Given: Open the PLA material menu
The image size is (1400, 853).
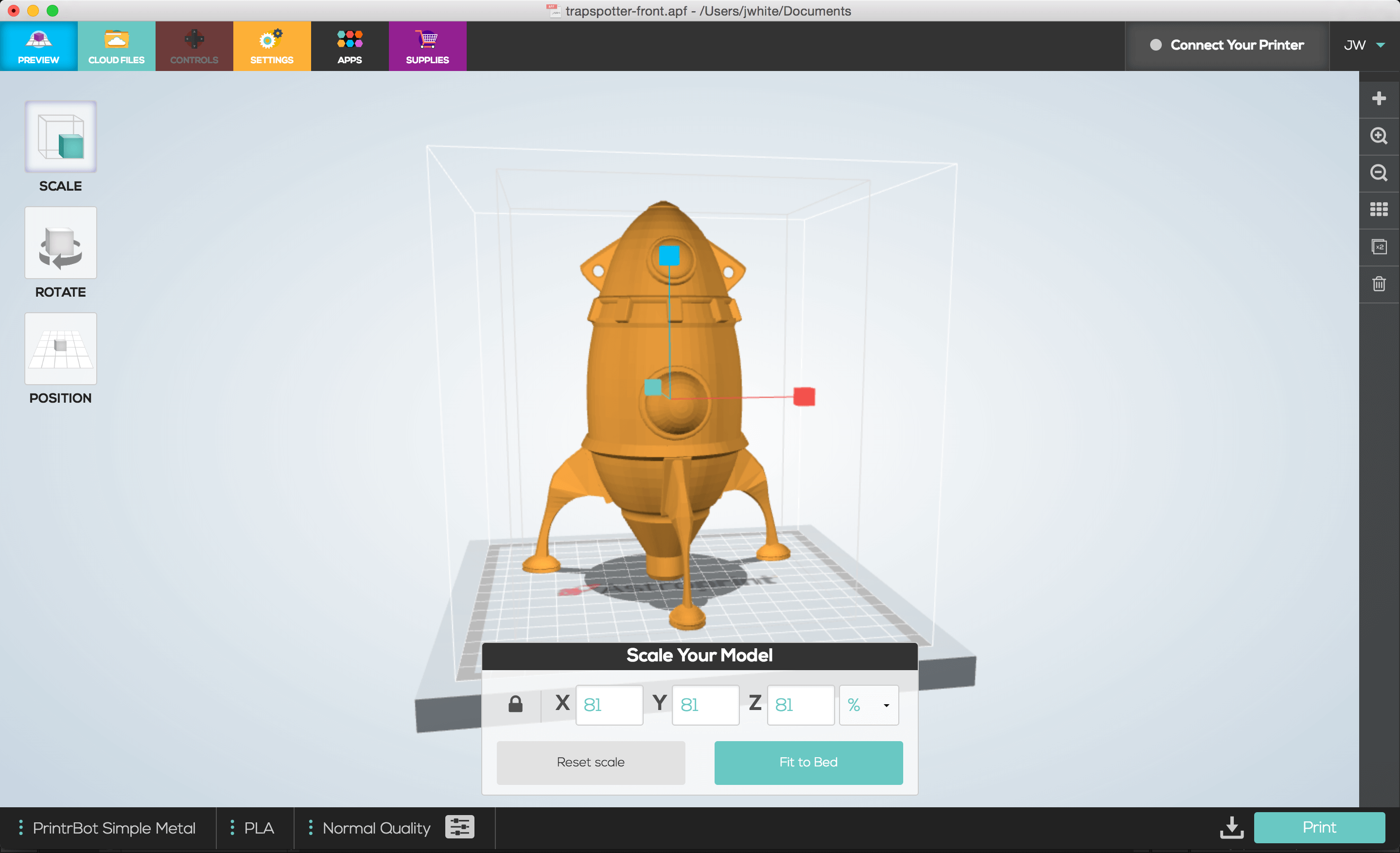Looking at the screenshot, I should (253, 828).
